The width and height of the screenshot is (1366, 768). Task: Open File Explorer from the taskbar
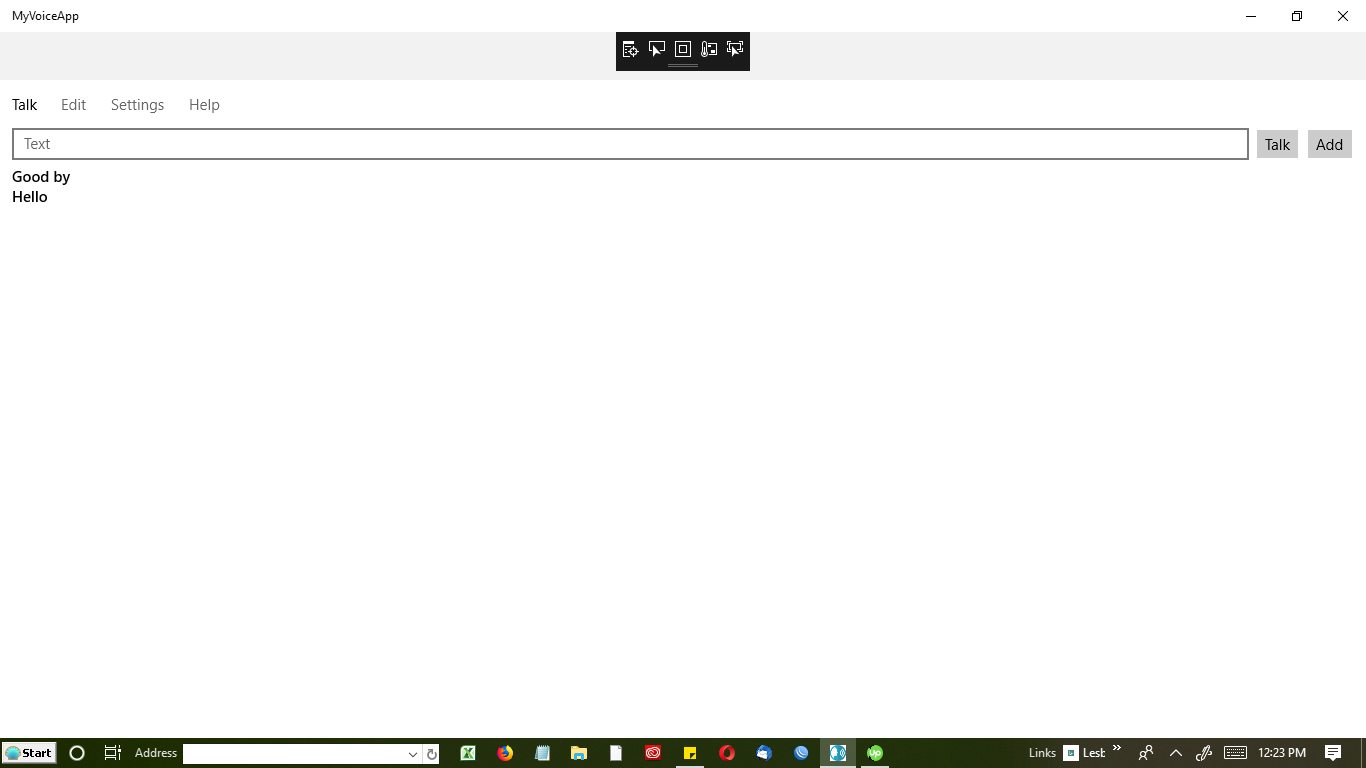pos(579,752)
